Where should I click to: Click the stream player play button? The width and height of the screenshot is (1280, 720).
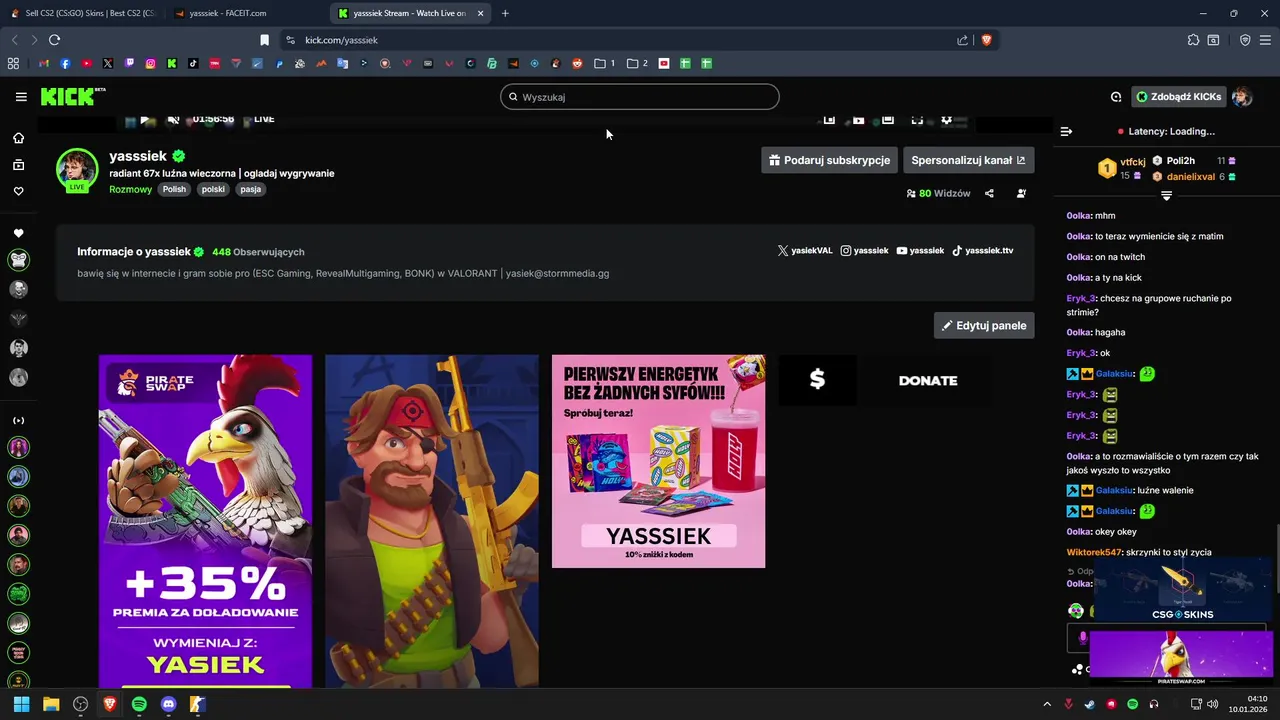tap(145, 119)
